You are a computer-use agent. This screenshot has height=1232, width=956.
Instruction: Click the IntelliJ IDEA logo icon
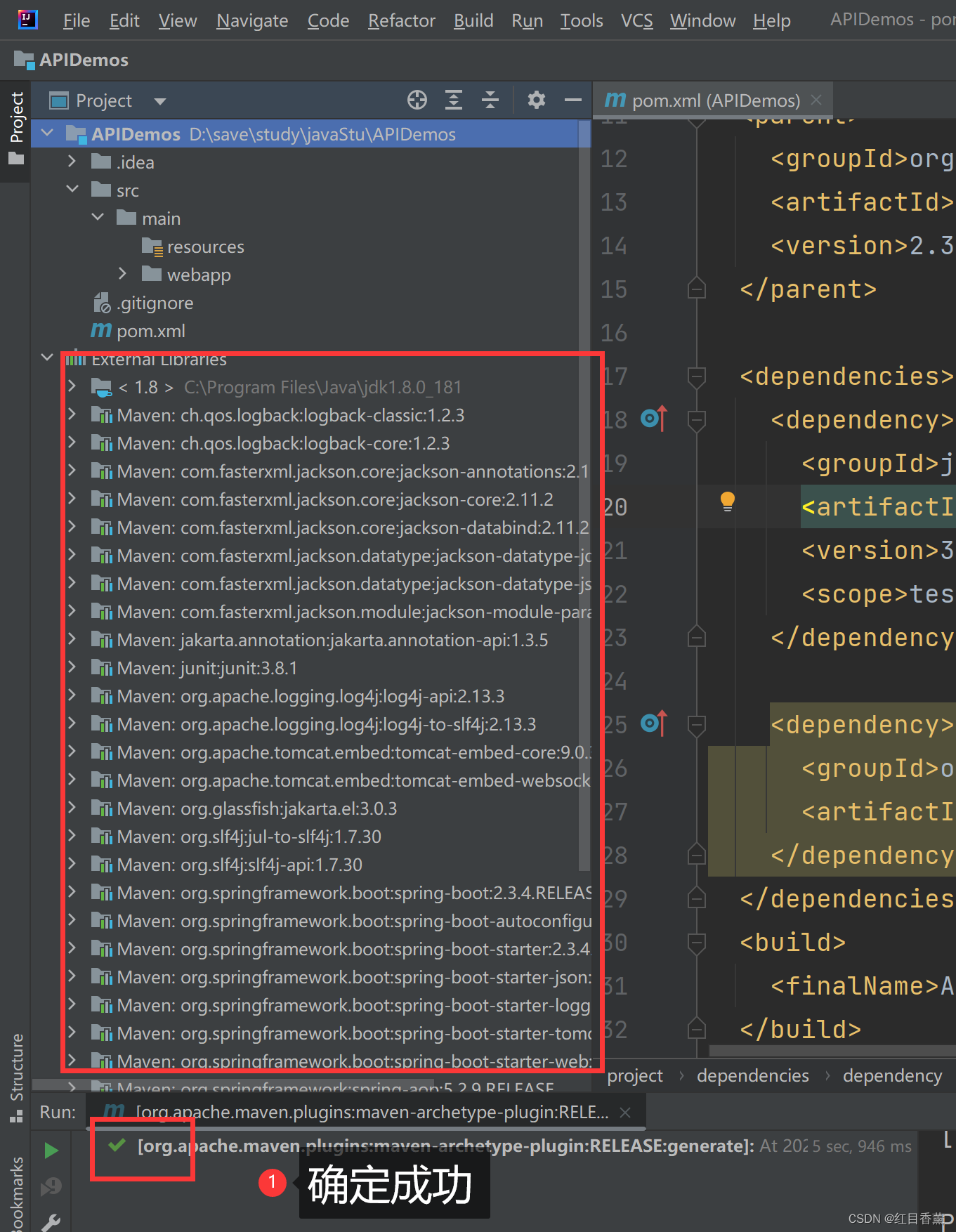pyautogui.click(x=28, y=20)
